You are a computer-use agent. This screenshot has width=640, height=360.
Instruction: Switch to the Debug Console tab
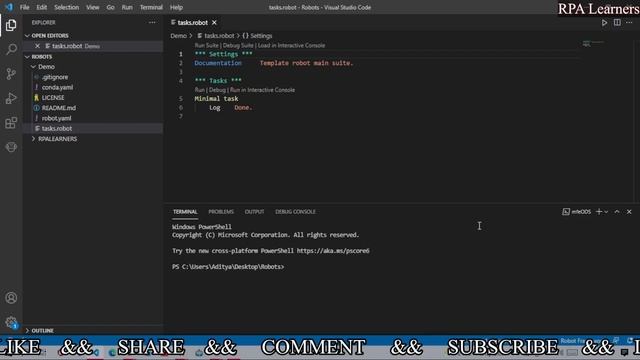(295, 211)
